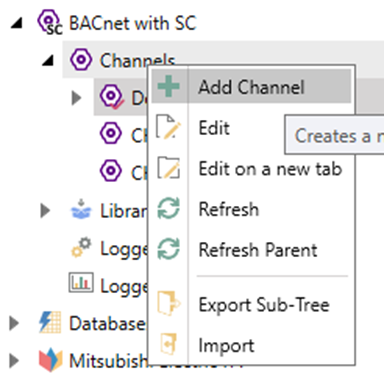Select the Channels tree item label
The width and height of the screenshot is (384, 377).
137,60
